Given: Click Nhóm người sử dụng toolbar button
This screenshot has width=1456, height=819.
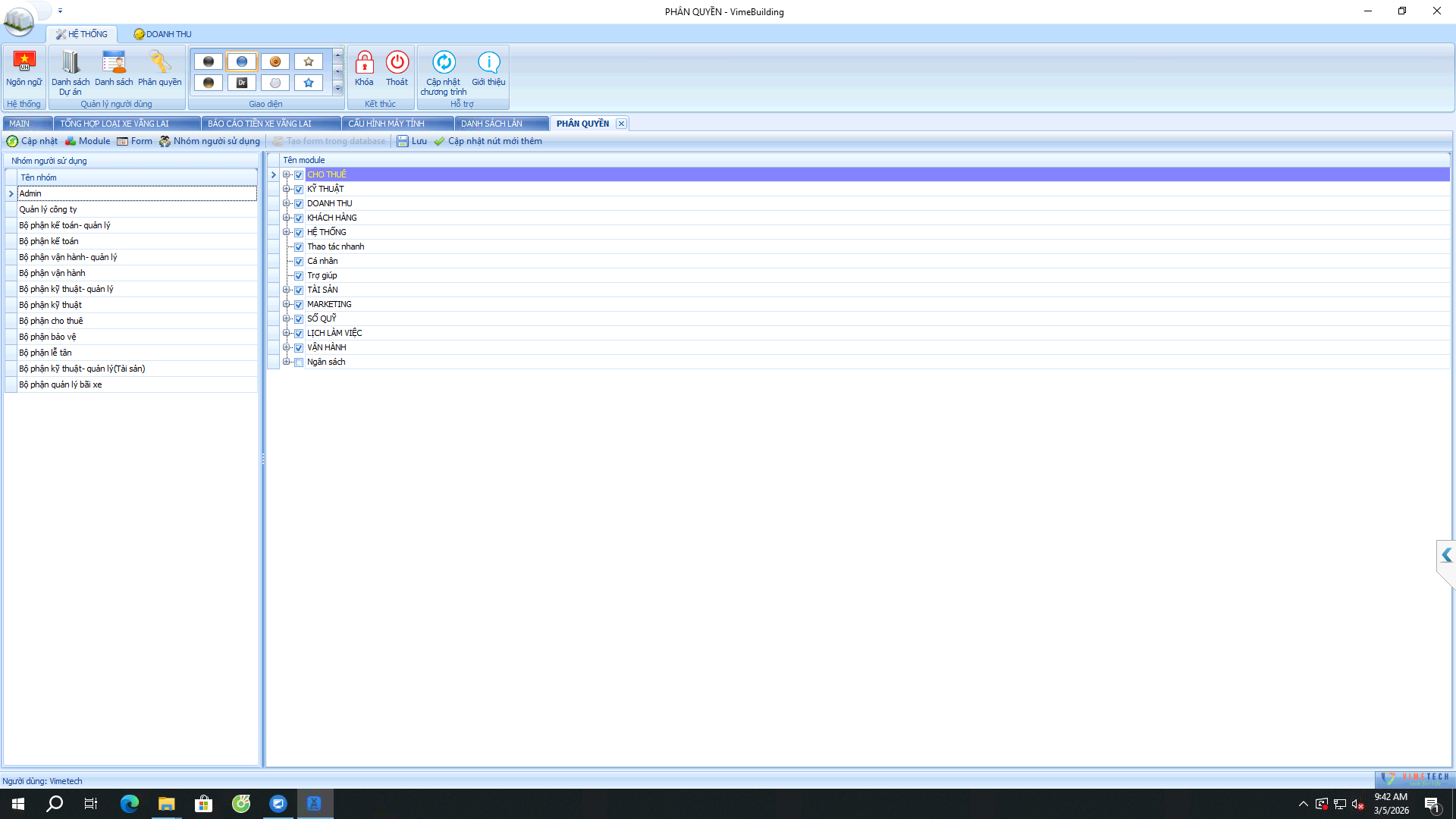Looking at the screenshot, I should coord(209,141).
